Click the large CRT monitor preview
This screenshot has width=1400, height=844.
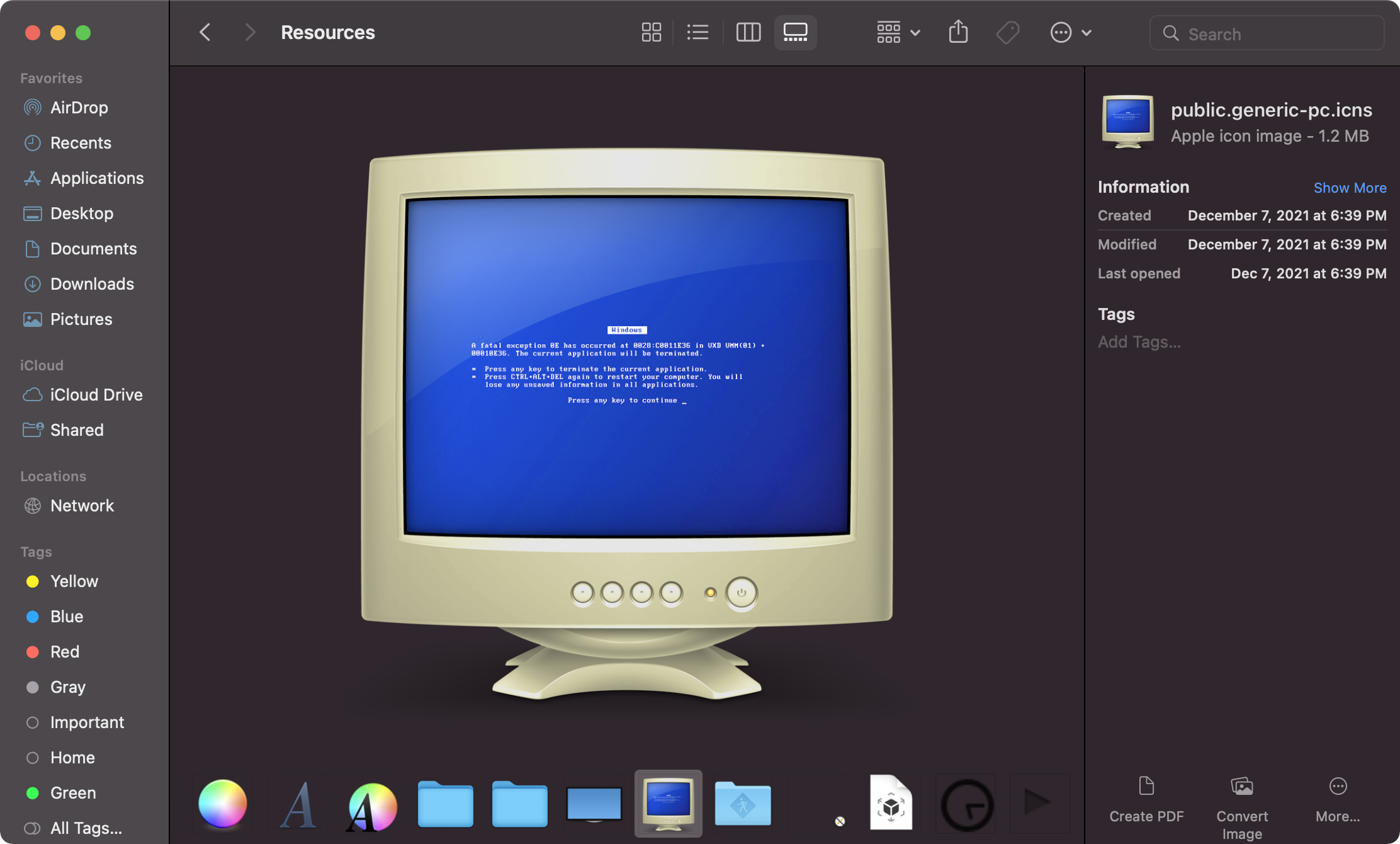click(x=627, y=425)
